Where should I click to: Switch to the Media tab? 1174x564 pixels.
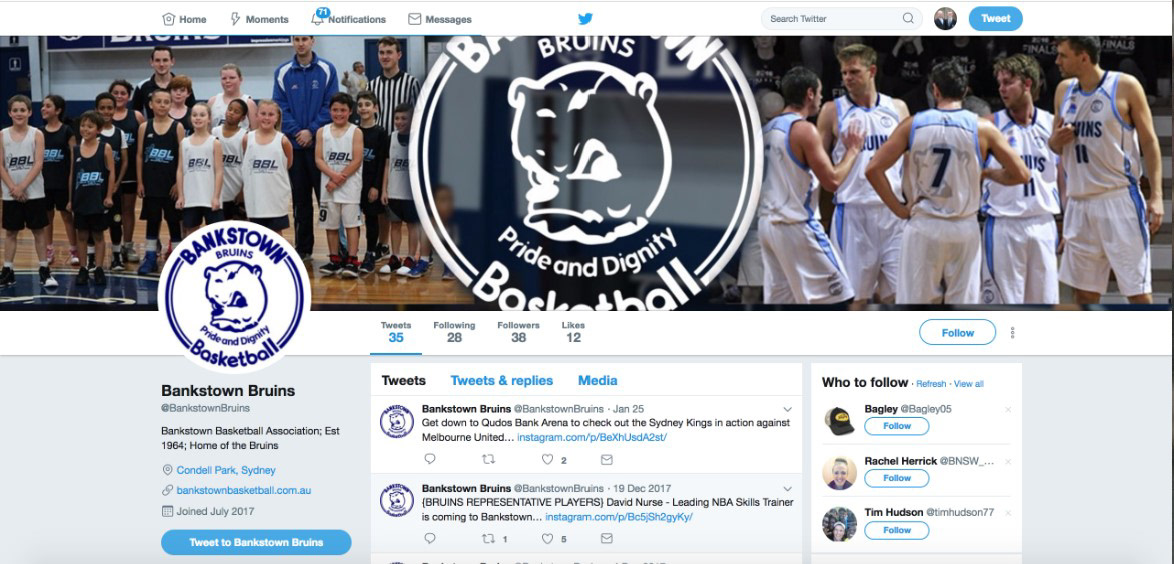pos(597,380)
